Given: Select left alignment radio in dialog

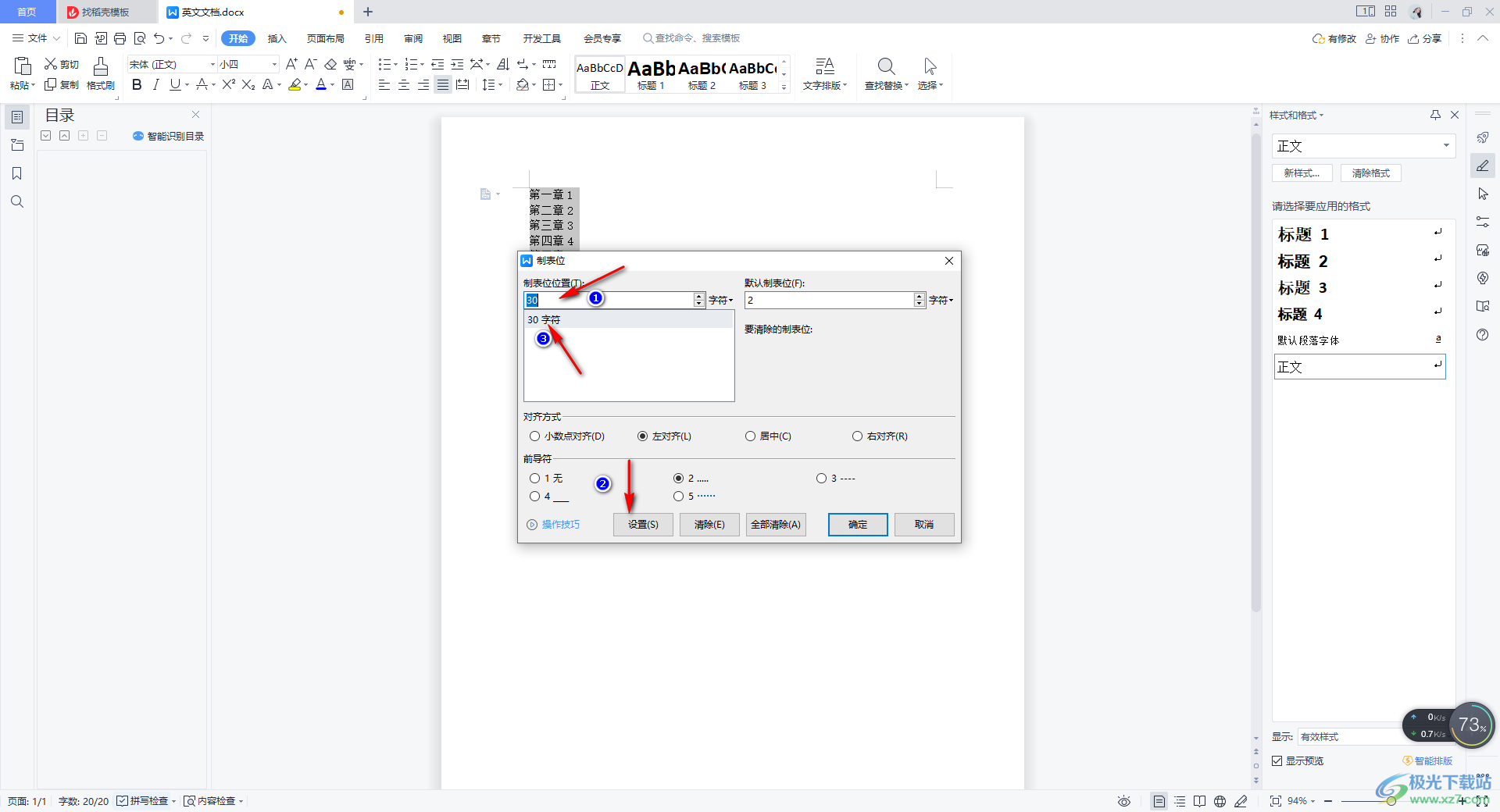Looking at the screenshot, I should pos(642,436).
